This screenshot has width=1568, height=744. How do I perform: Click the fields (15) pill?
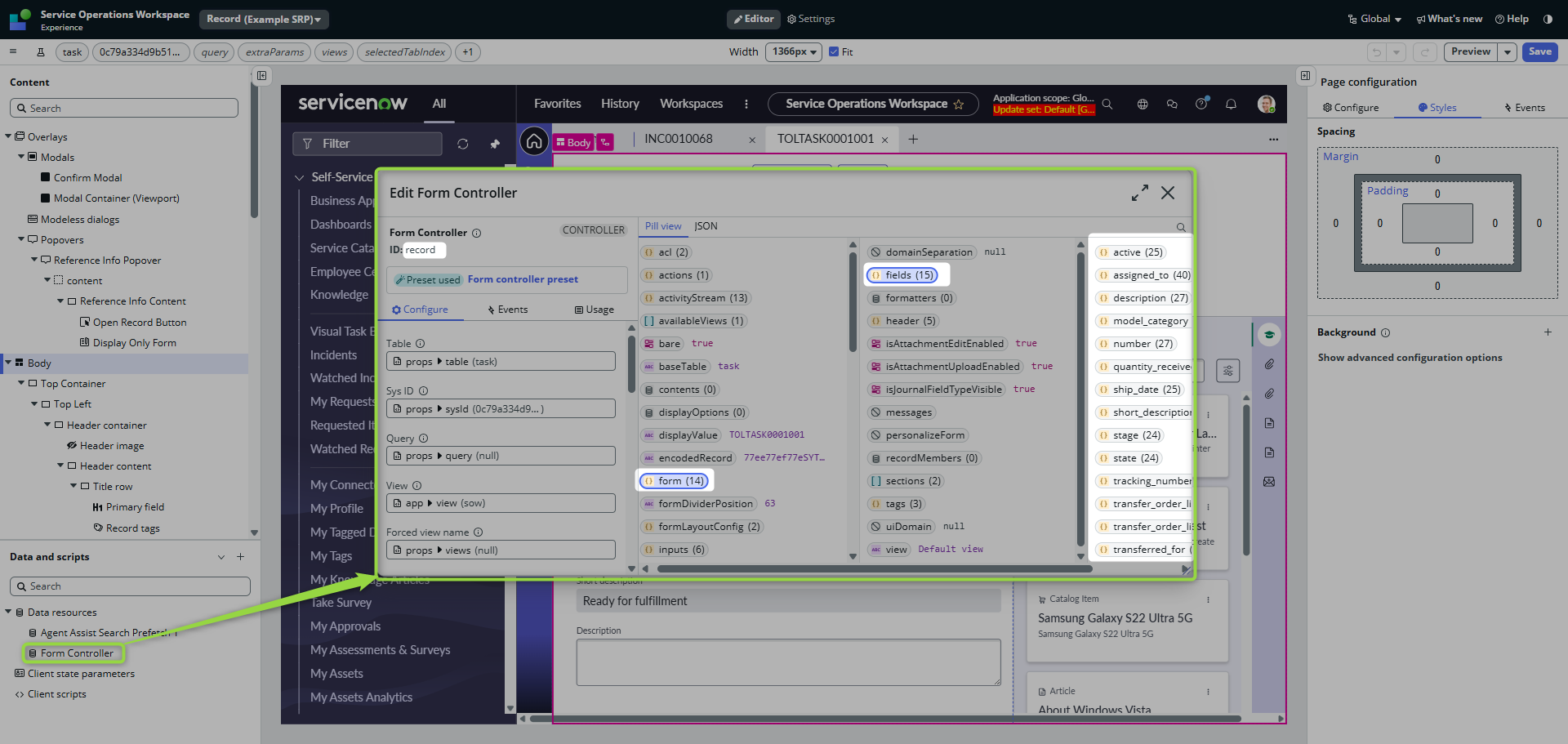902,275
